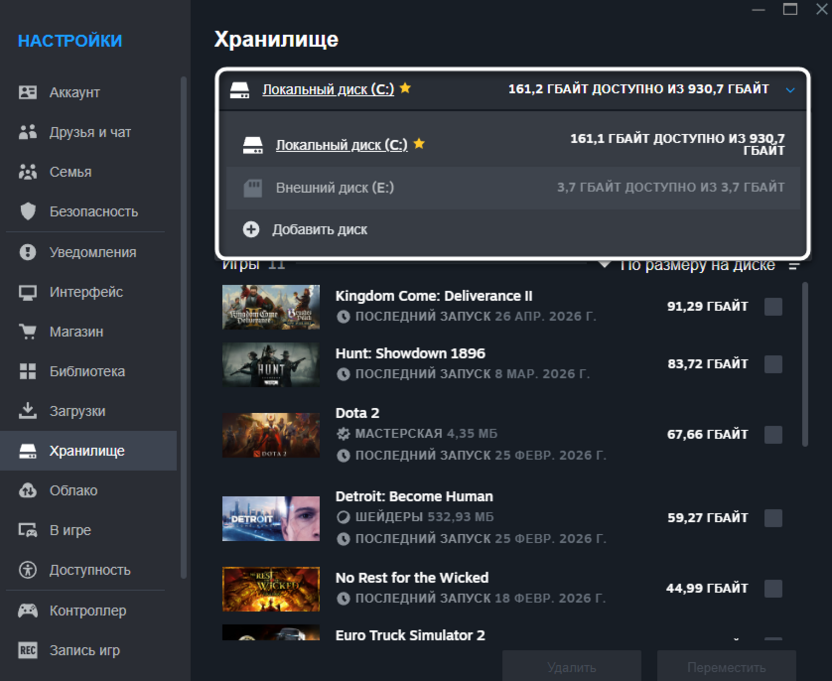Go to the Семья settings section
This screenshot has height=681, width=832.
coord(89,171)
